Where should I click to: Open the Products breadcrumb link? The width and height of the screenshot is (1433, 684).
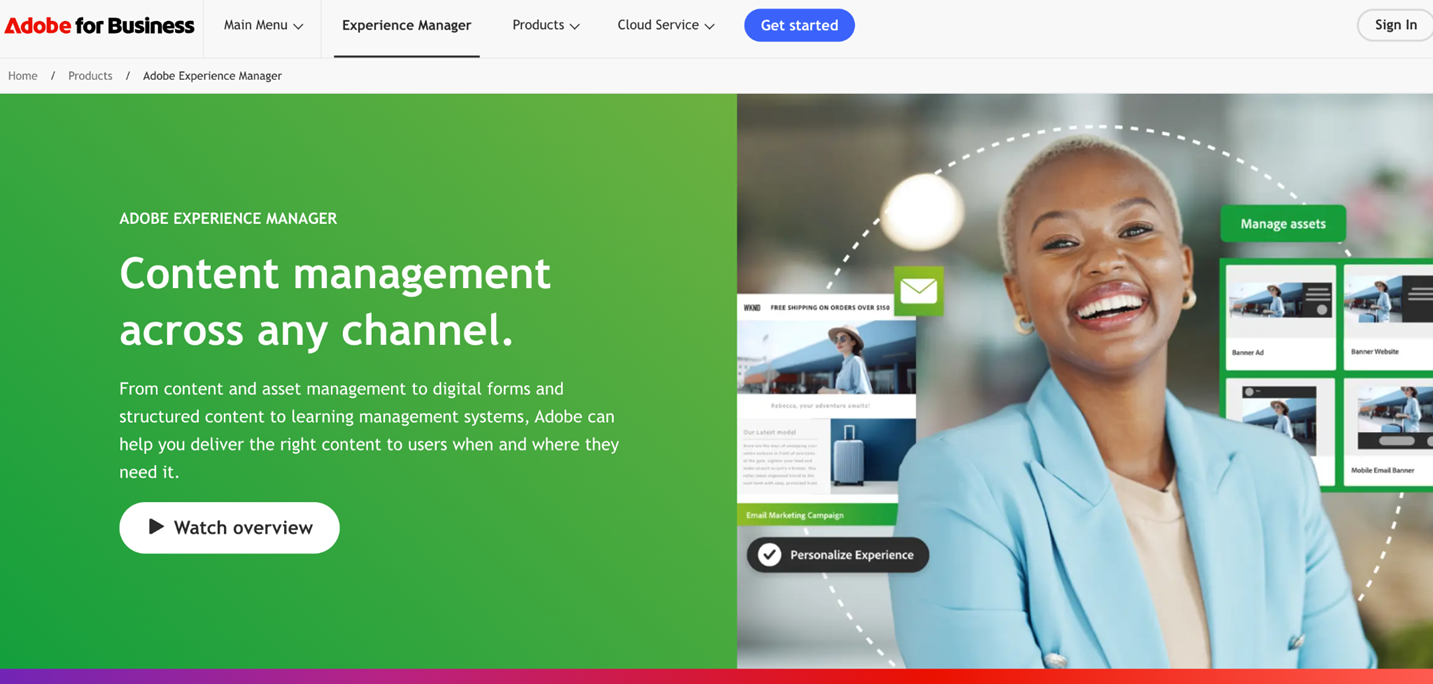(90, 76)
